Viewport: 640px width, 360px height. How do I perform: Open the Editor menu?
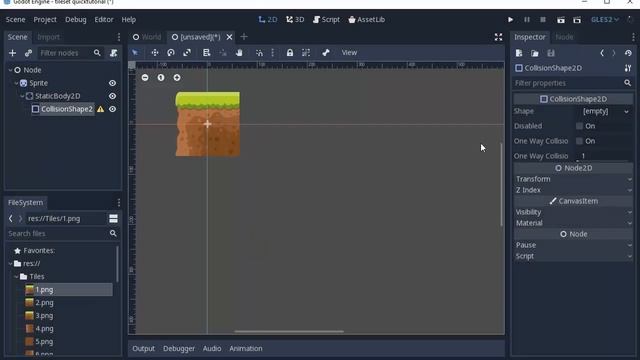tap(104, 20)
